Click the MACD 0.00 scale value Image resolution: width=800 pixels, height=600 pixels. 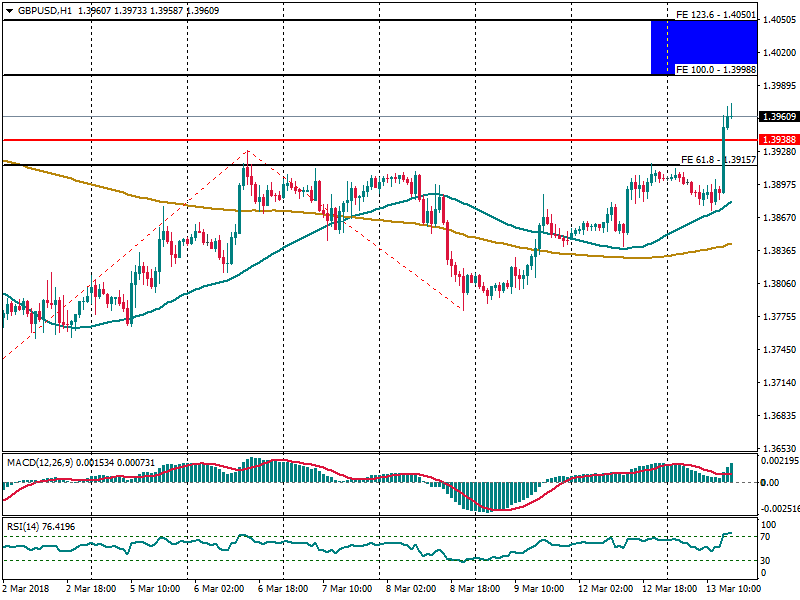pyautogui.click(x=772, y=483)
